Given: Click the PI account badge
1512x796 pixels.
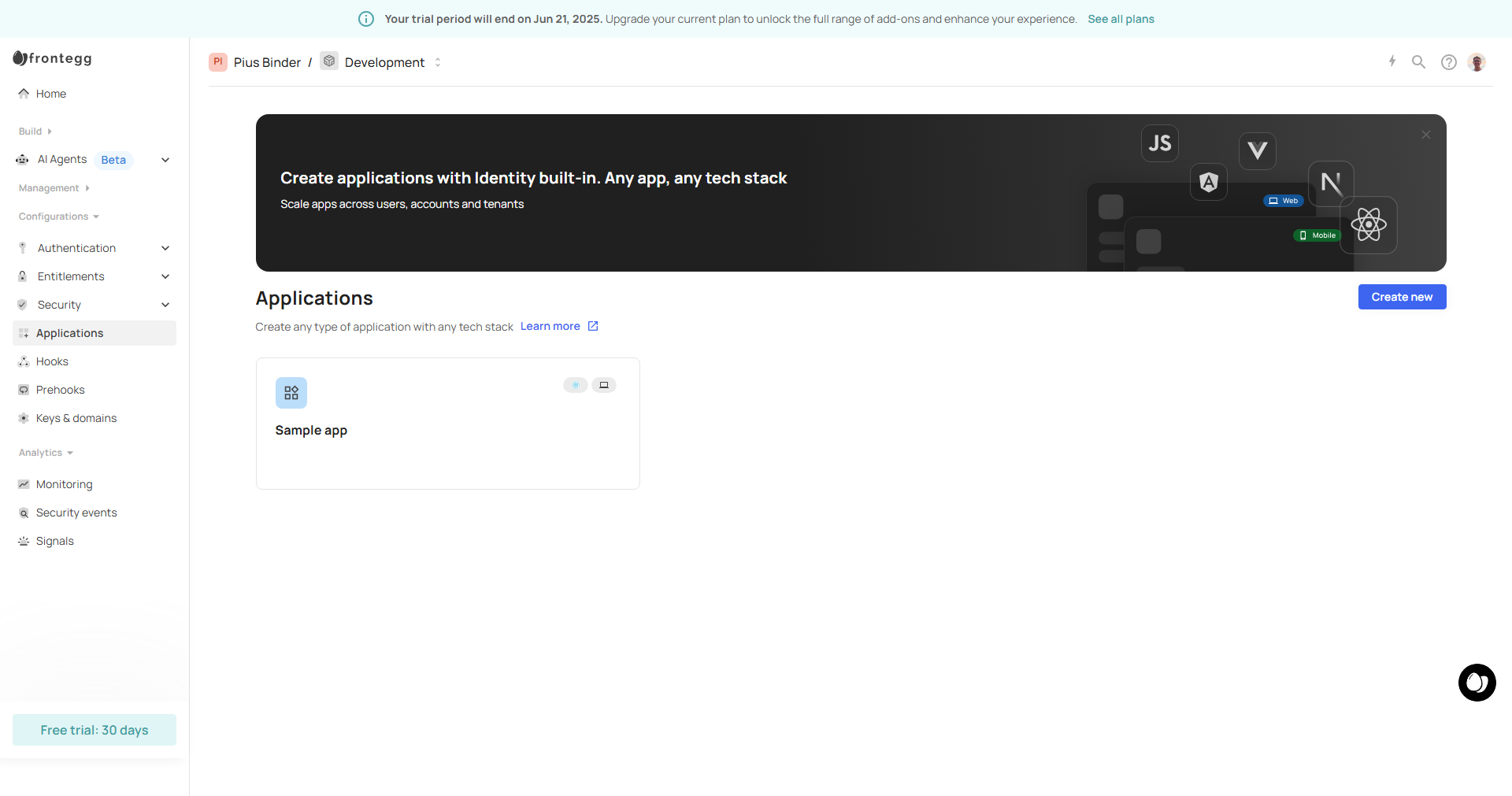Looking at the screenshot, I should pos(218,62).
